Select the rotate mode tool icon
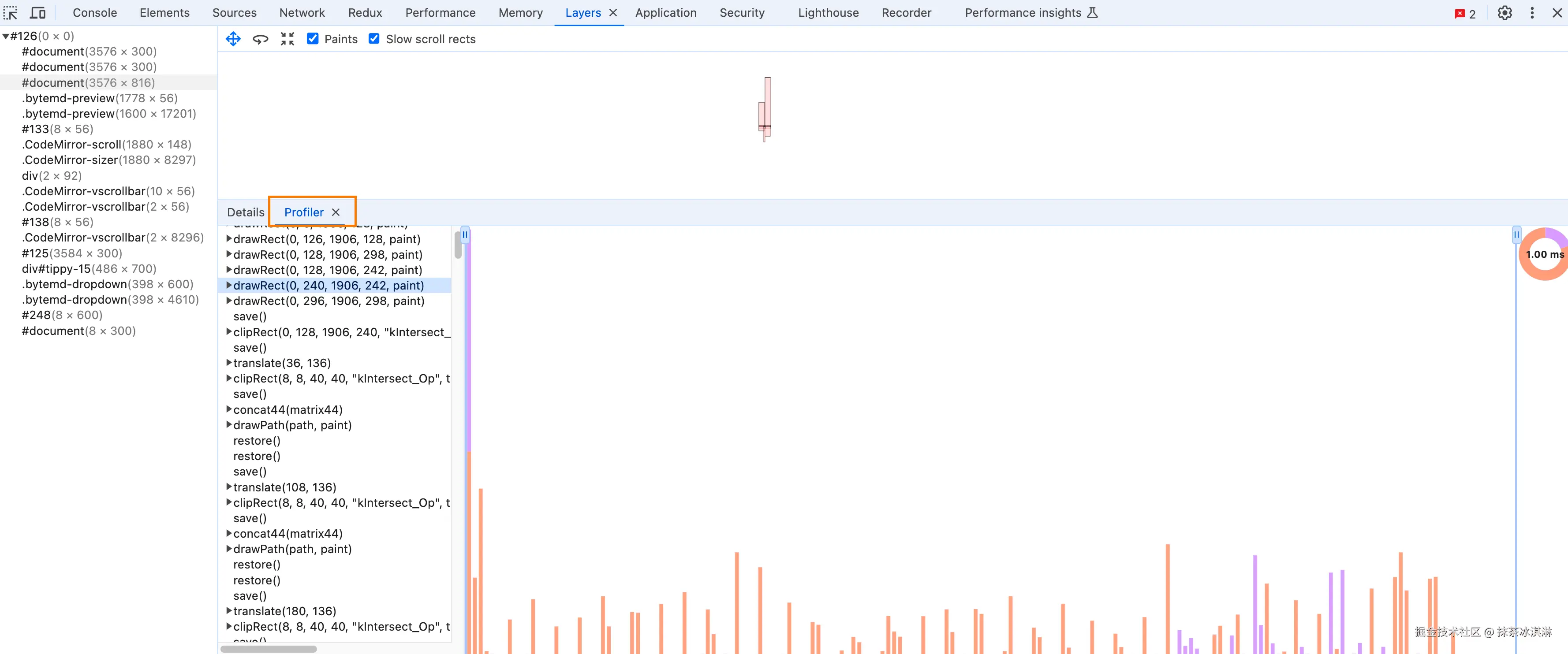1568x654 pixels. tap(261, 39)
